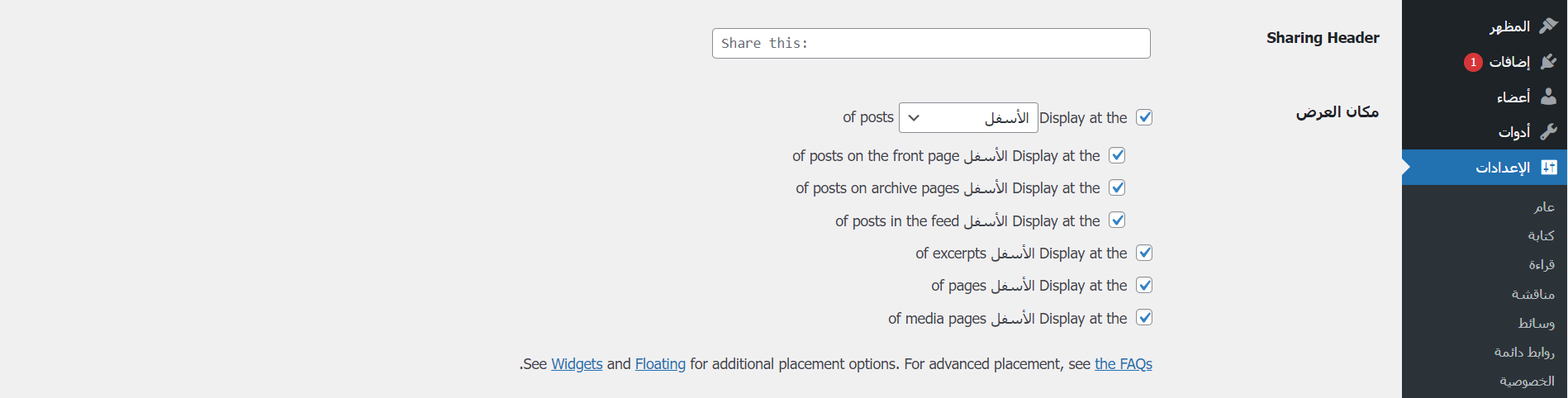1568x398 pixels.
Task: Open the كتابة settings submenu item
Action: (1541, 235)
